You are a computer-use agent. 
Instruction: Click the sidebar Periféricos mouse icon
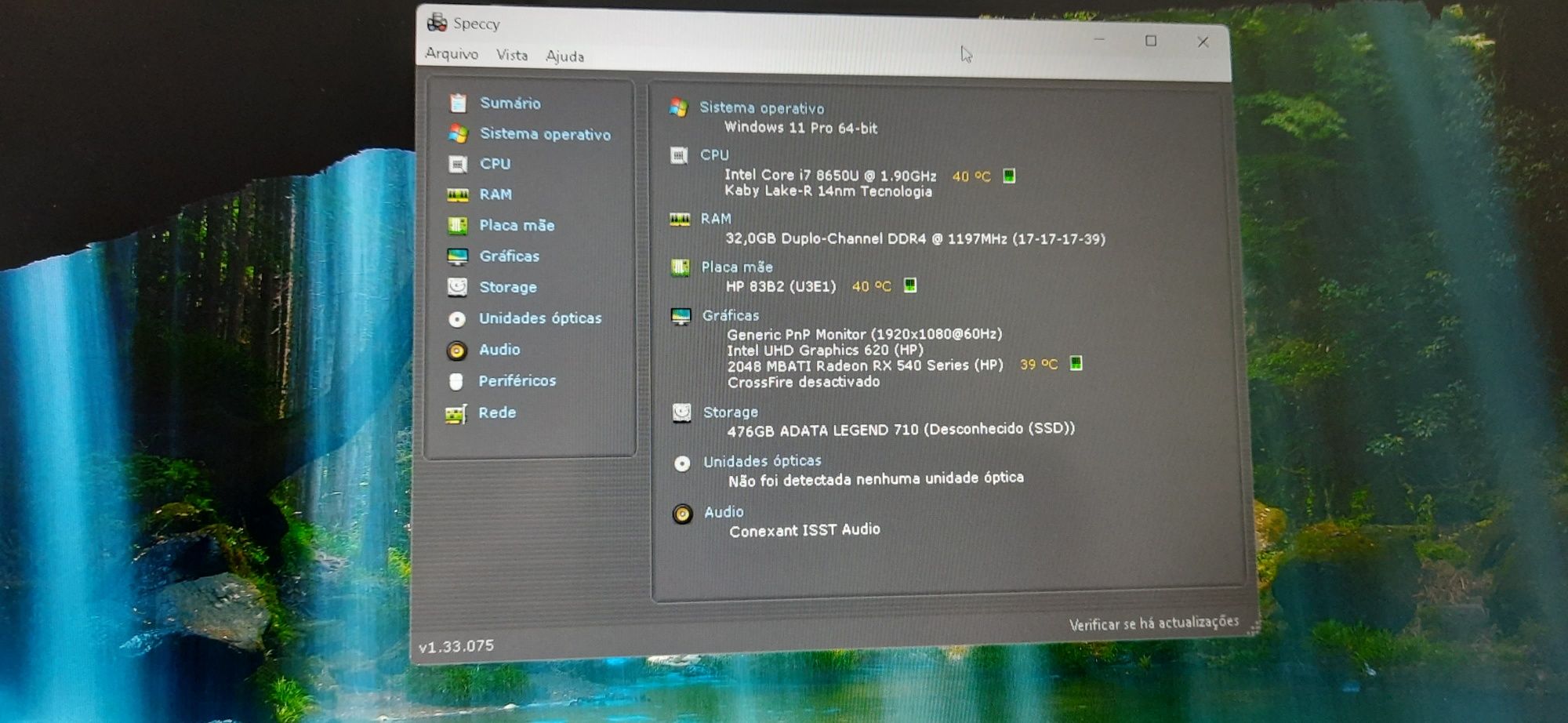456,382
